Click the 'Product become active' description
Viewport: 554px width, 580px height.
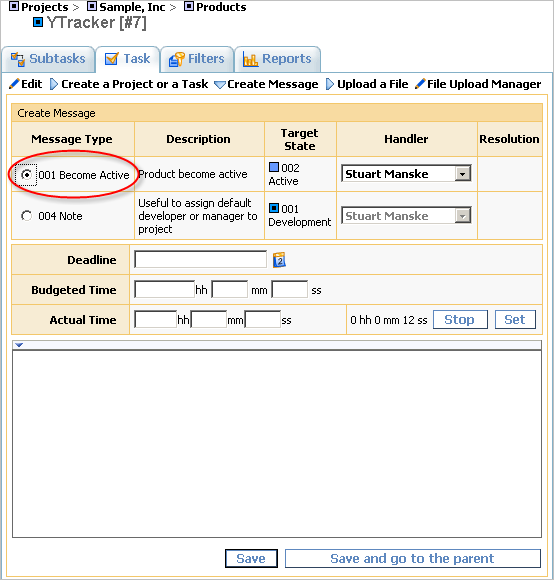pos(193,174)
